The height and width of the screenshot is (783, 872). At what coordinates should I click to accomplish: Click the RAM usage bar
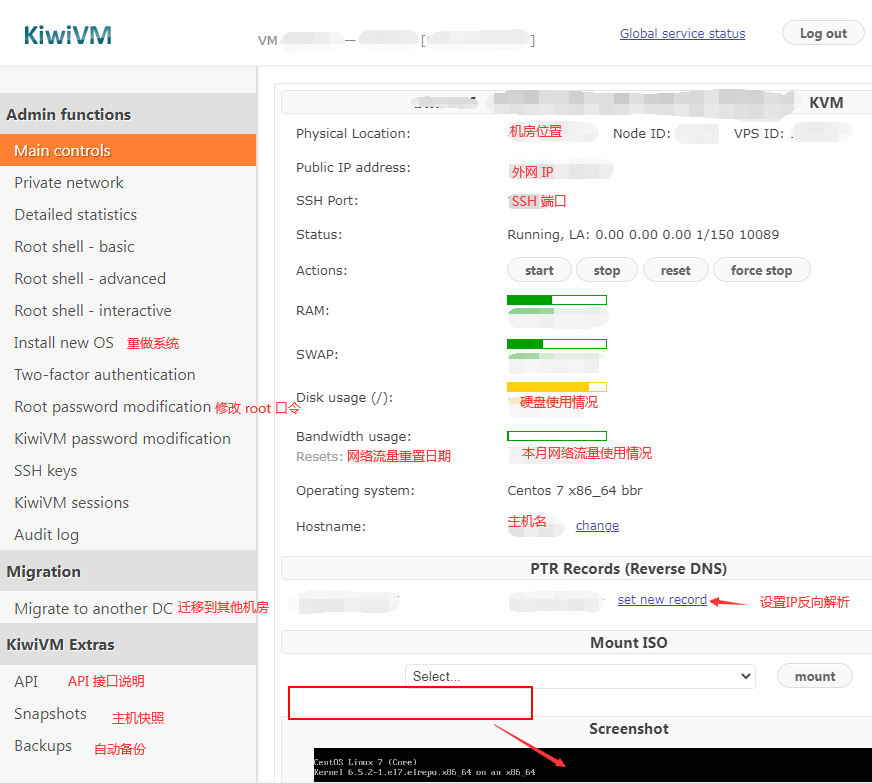(x=557, y=300)
